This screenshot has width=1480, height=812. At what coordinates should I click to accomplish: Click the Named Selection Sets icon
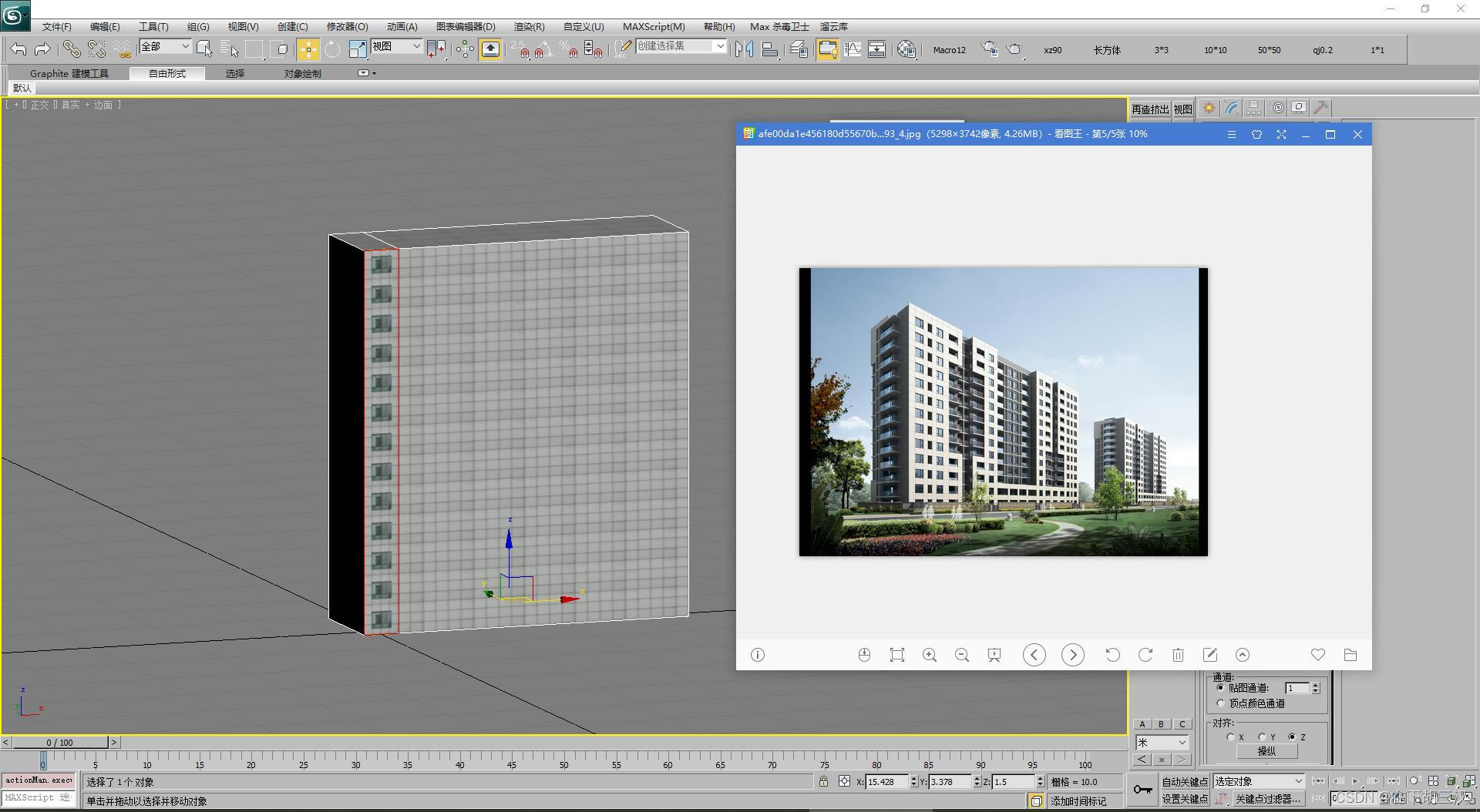pos(621,49)
